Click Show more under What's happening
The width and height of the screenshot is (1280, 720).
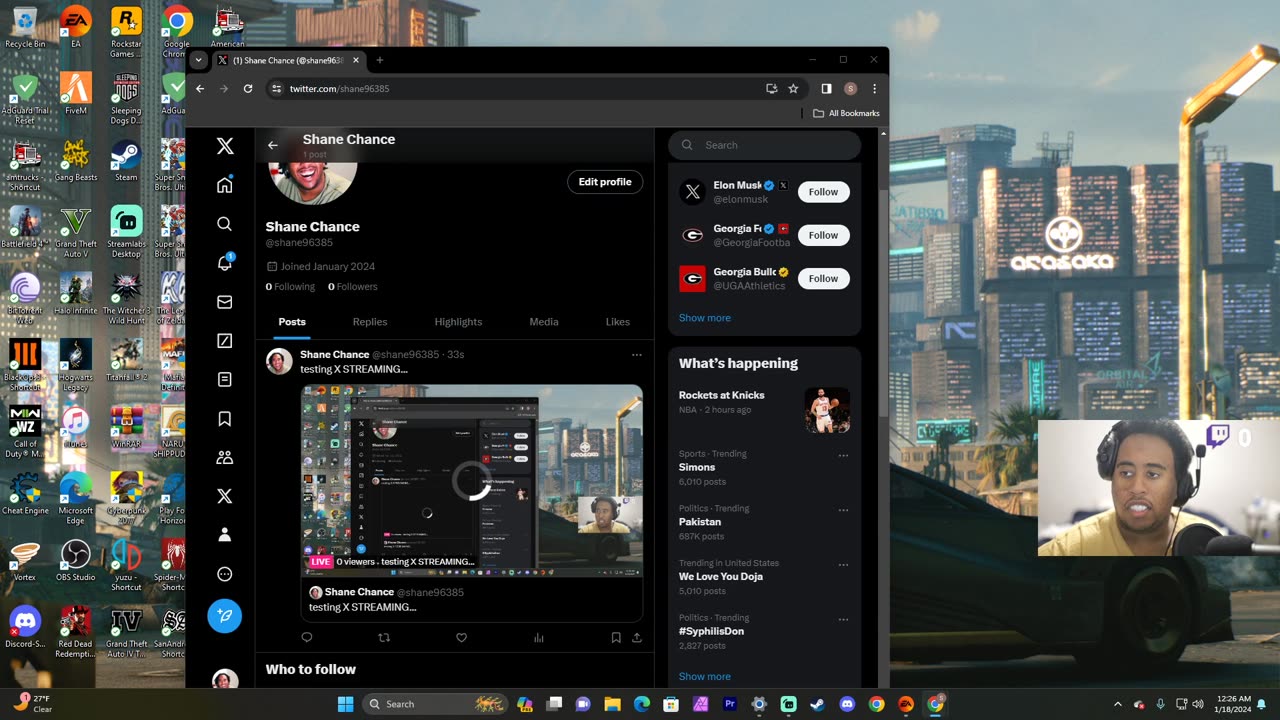[705, 677]
